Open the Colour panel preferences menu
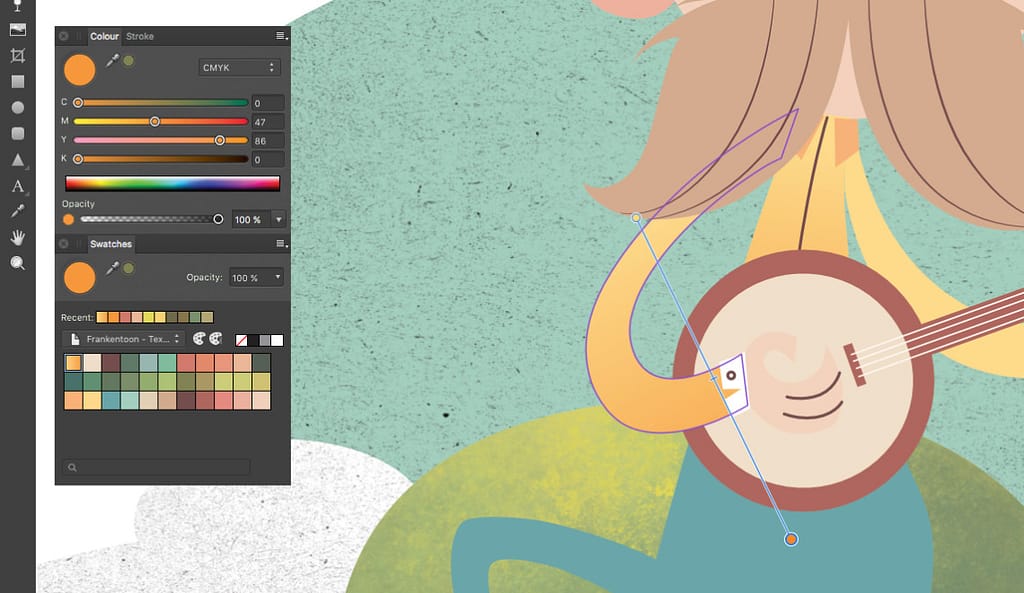This screenshot has height=593, width=1024. [x=279, y=36]
